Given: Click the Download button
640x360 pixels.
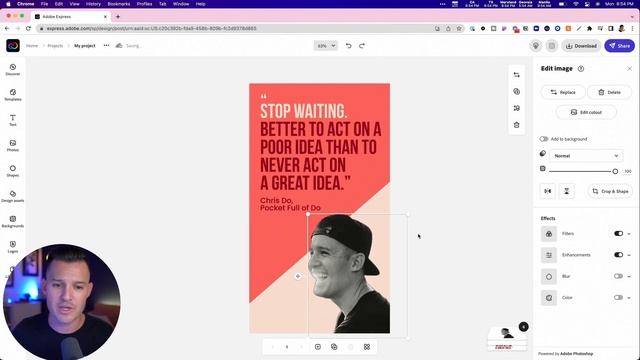Looking at the screenshot, I should (x=581, y=46).
